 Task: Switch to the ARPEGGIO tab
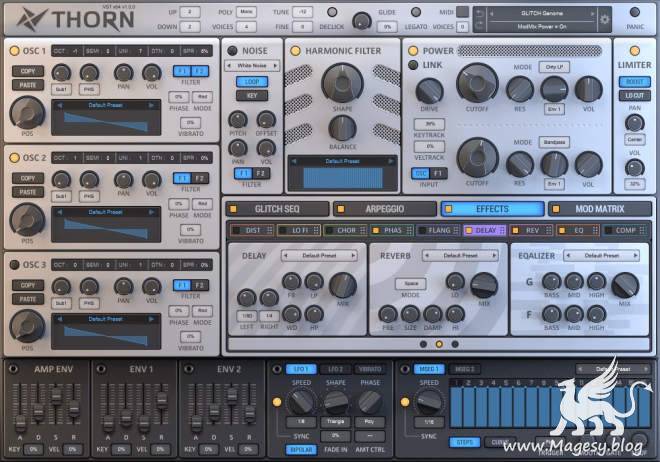pyautogui.click(x=385, y=209)
